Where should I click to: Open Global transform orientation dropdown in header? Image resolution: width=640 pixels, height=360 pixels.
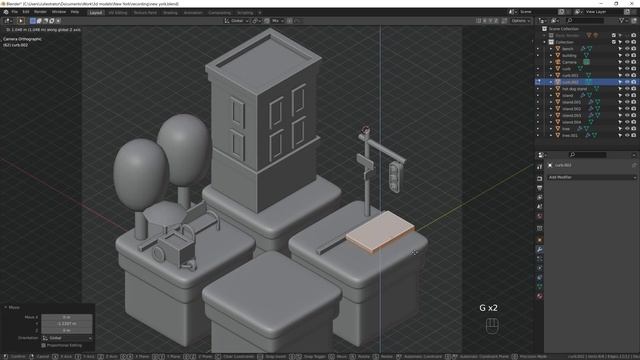click(x=237, y=20)
